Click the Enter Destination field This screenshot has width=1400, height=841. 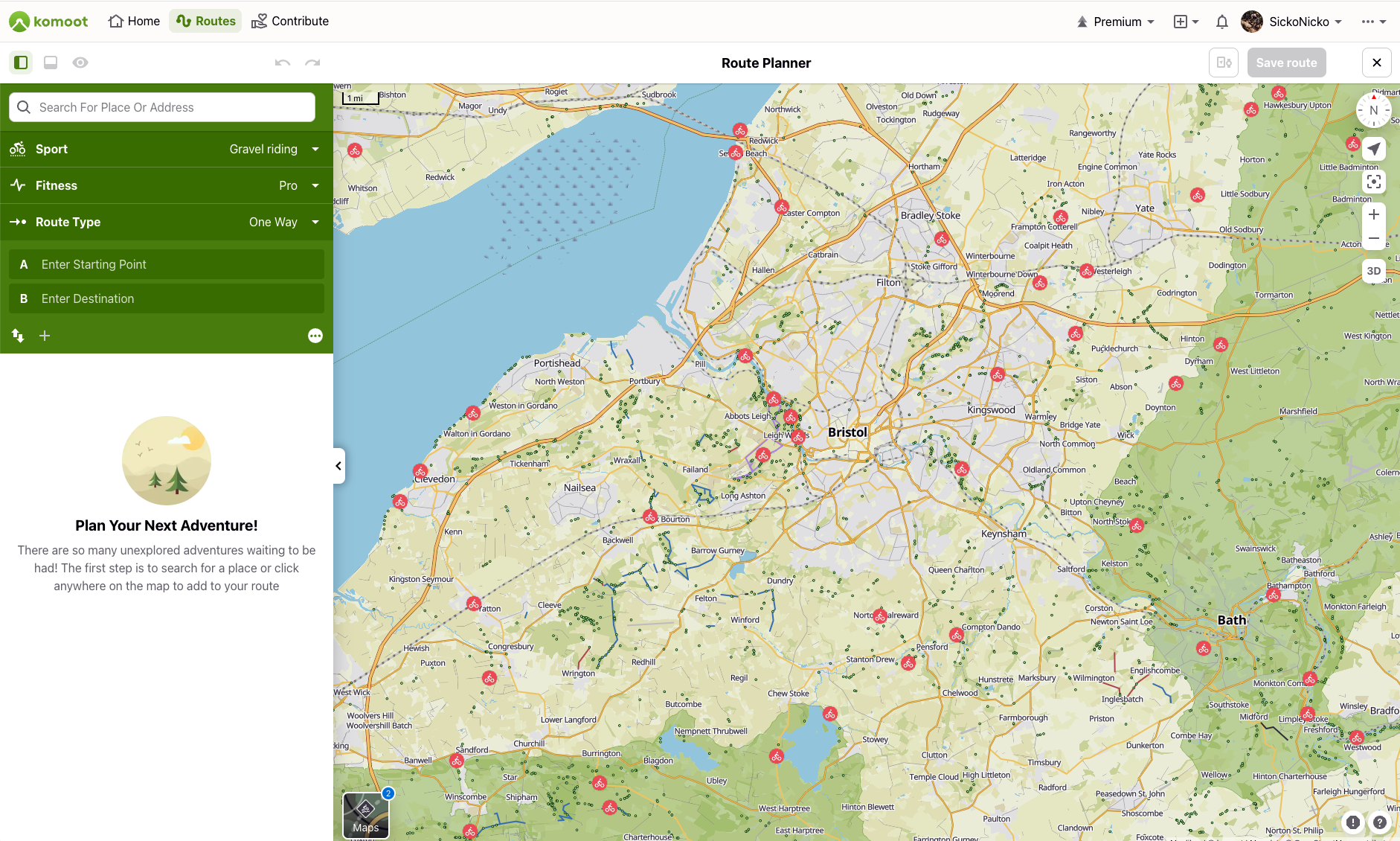167,298
